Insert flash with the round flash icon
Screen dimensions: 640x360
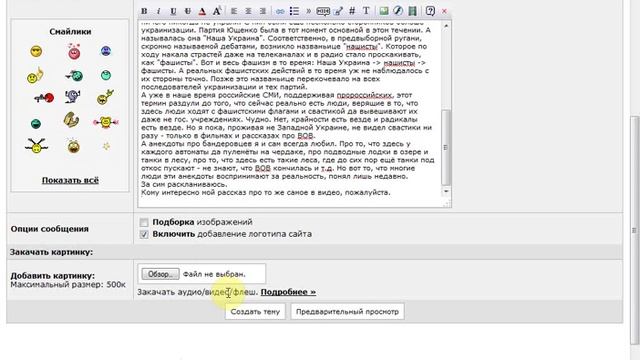click(x=398, y=11)
